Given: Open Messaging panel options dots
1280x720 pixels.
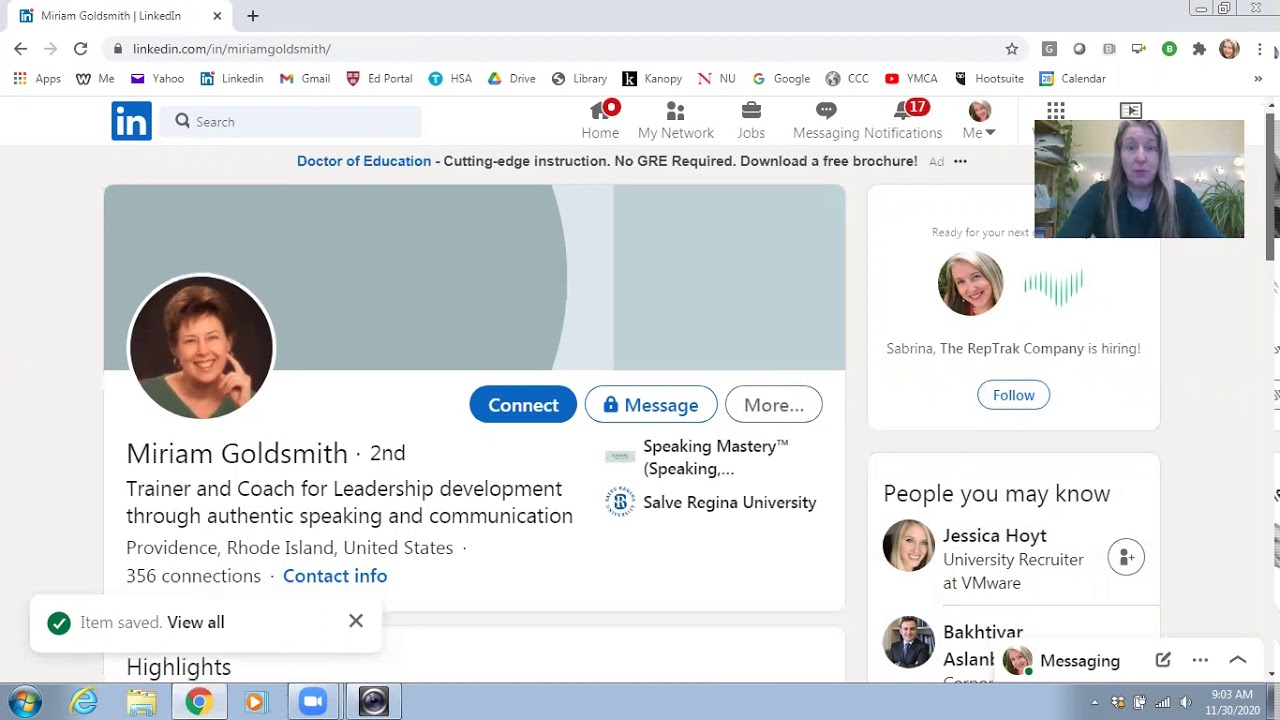Looking at the screenshot, I should tap(1200, 660).
